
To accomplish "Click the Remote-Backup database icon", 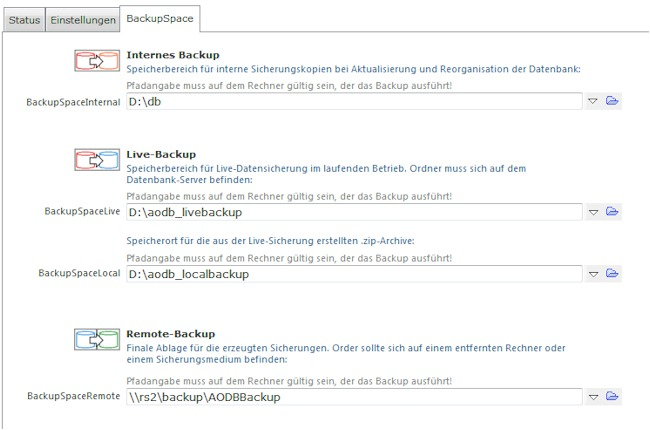I will [97, 339].
